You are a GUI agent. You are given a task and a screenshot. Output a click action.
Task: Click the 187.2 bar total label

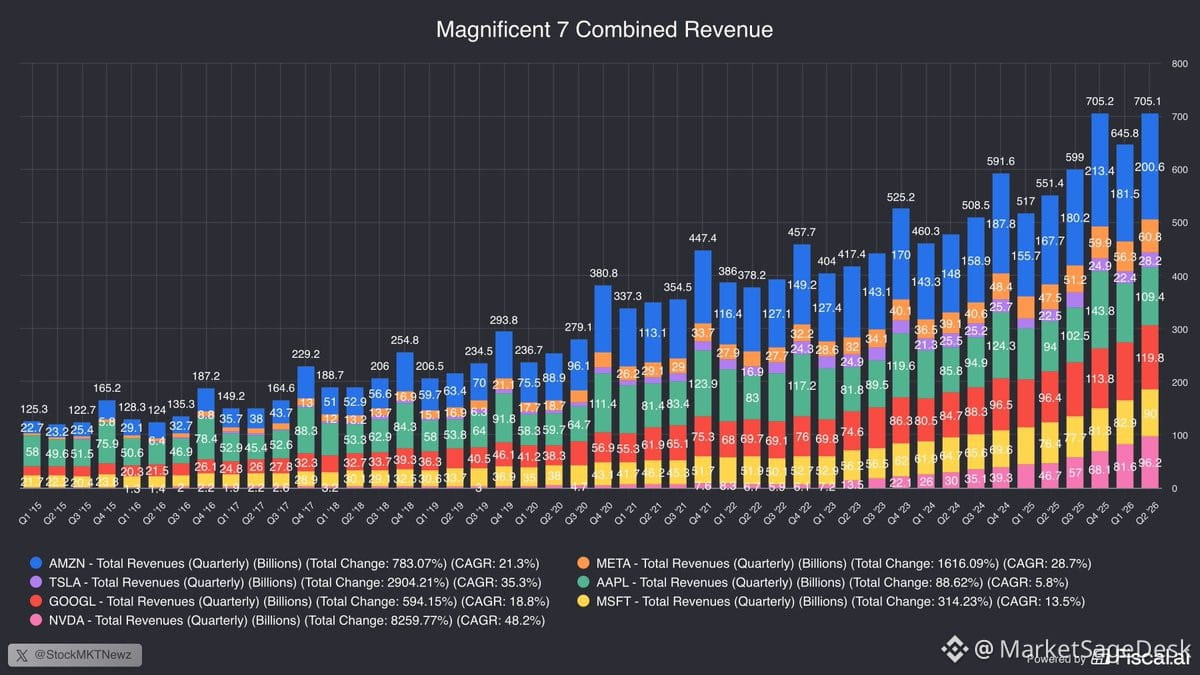point(208,376)
